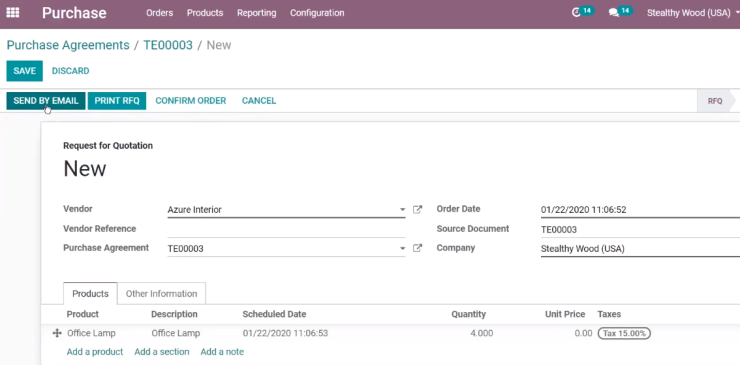Viewport: 740px width, 365px height.
Task: Switch to the Other Information tab
Action: 161,294
